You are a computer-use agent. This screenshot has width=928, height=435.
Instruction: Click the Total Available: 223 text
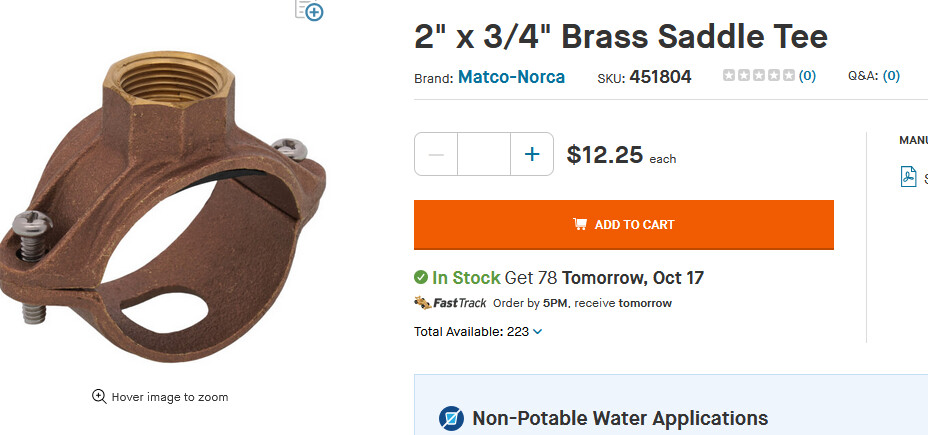coord(471,332)
